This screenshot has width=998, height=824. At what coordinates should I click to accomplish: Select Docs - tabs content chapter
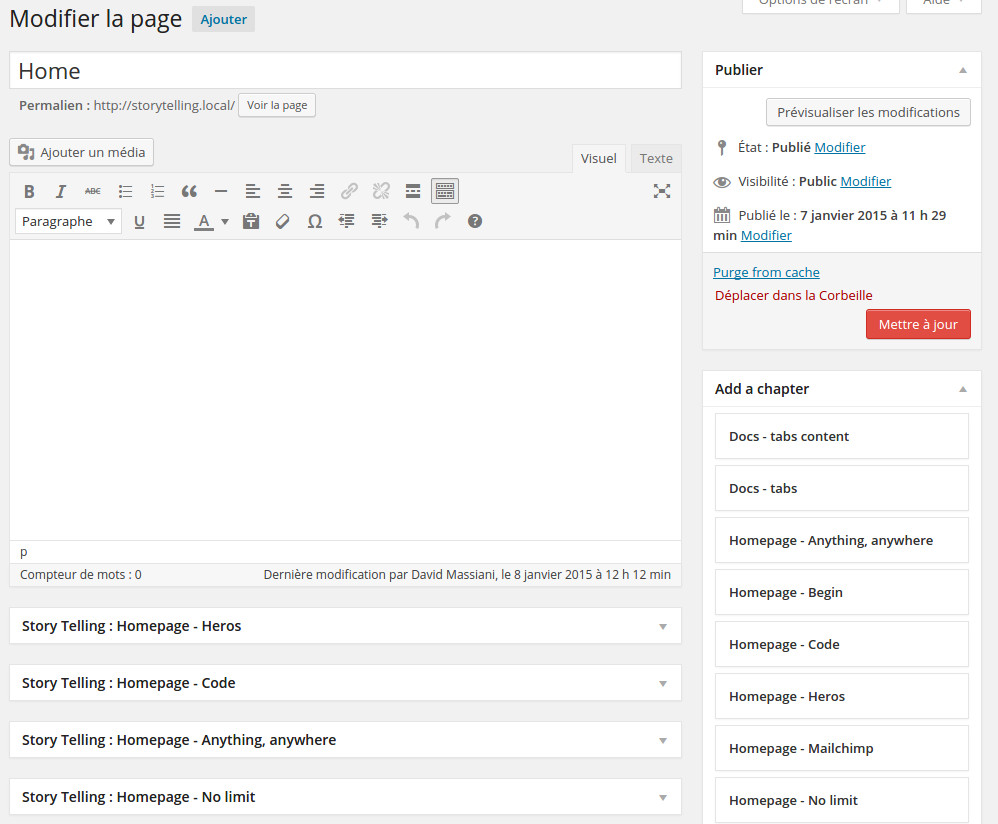(x=841, y=436)
